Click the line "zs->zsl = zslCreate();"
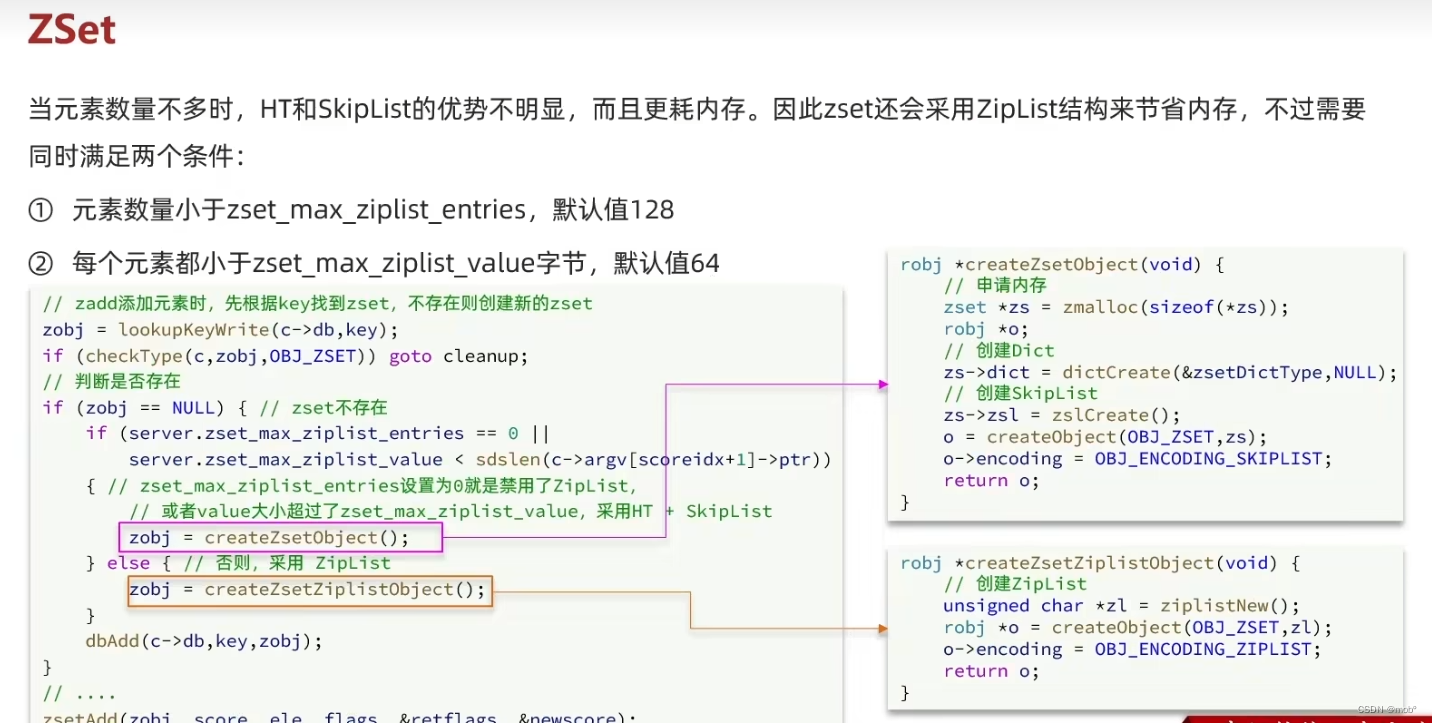This screenshot has width=1432, height=723. 1062,415
